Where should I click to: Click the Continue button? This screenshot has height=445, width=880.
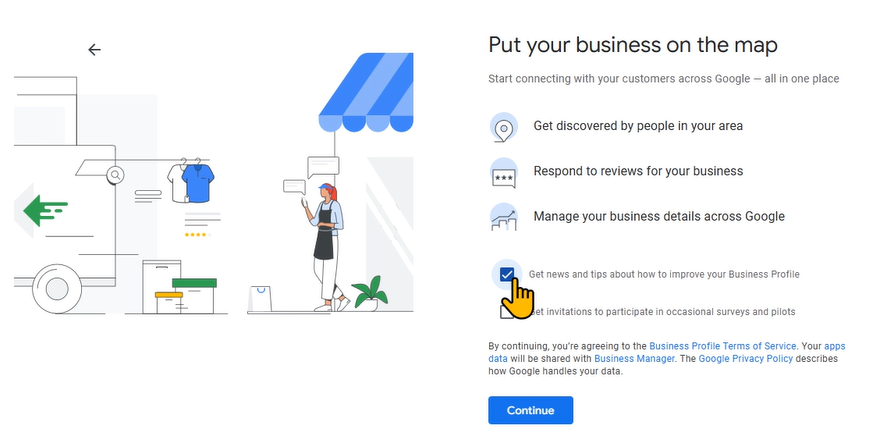(530, 410)
